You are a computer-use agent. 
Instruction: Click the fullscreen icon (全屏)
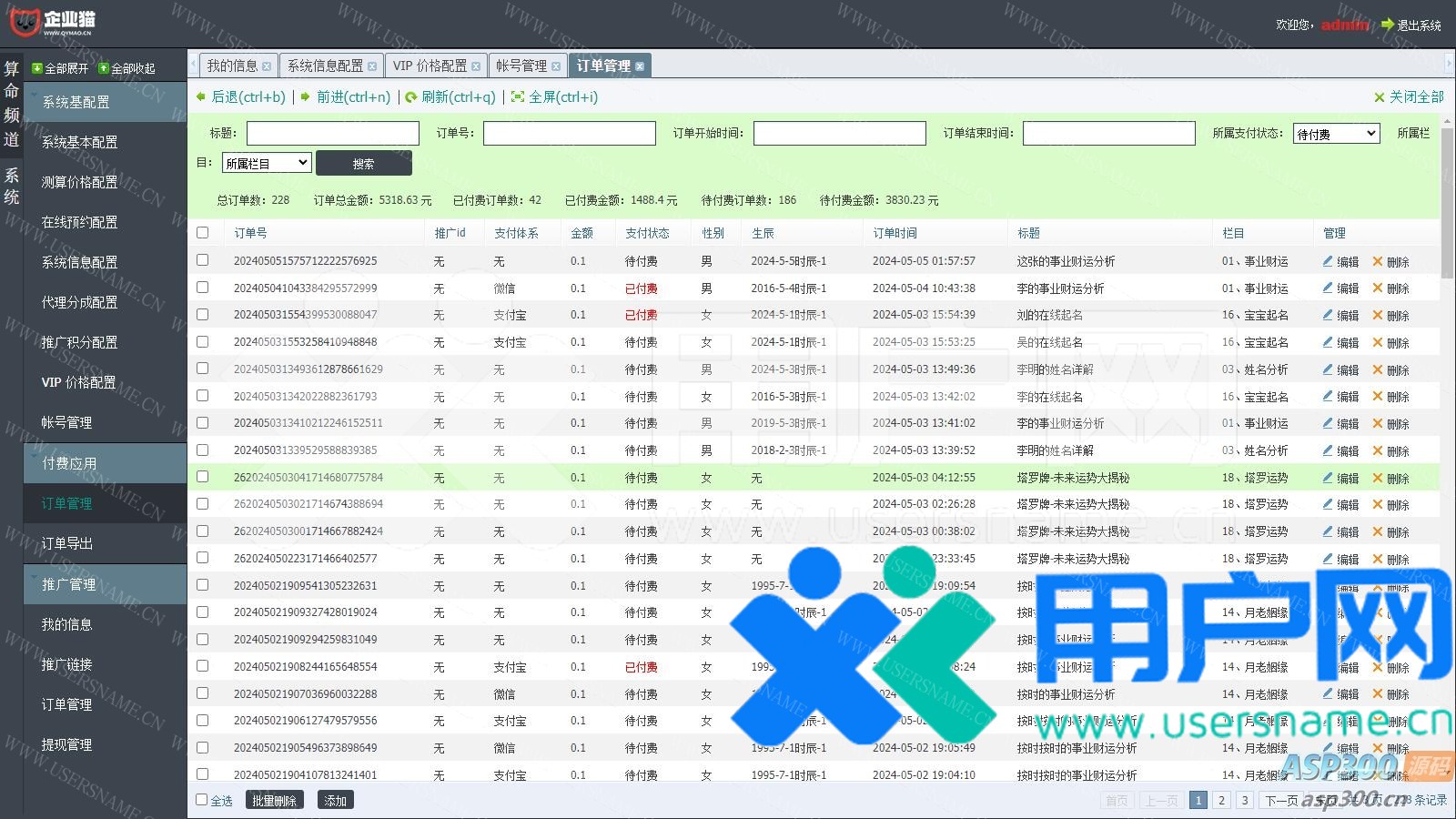518,96
